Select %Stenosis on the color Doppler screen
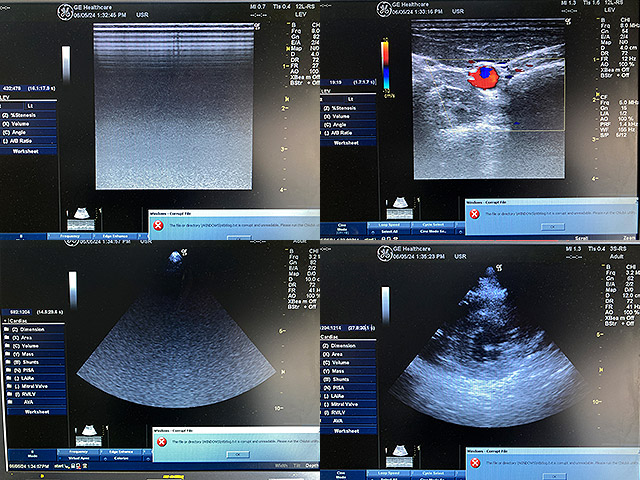 [x=348, y=108]
